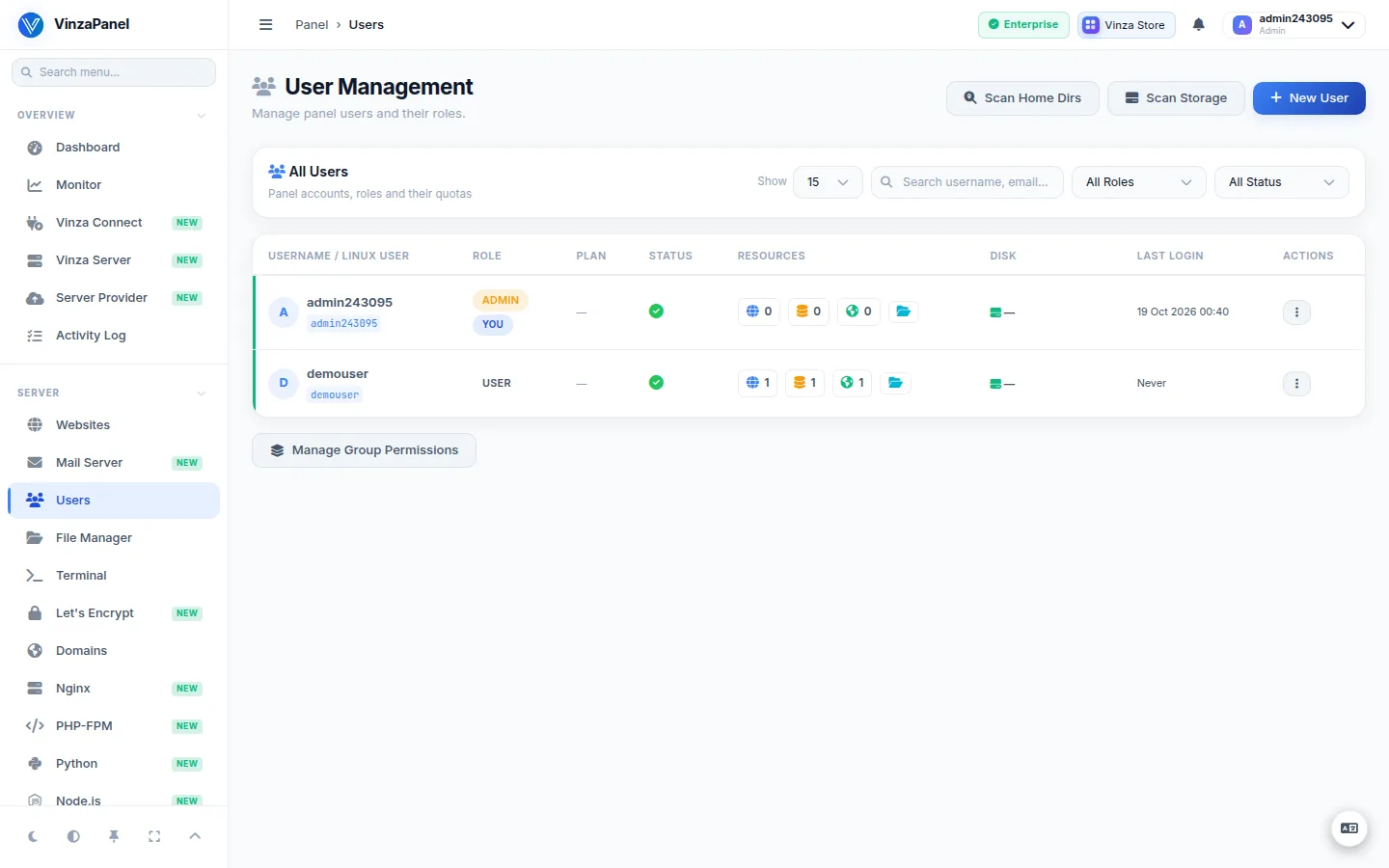Click the LAST LOGIN column header

point(1170,257)
